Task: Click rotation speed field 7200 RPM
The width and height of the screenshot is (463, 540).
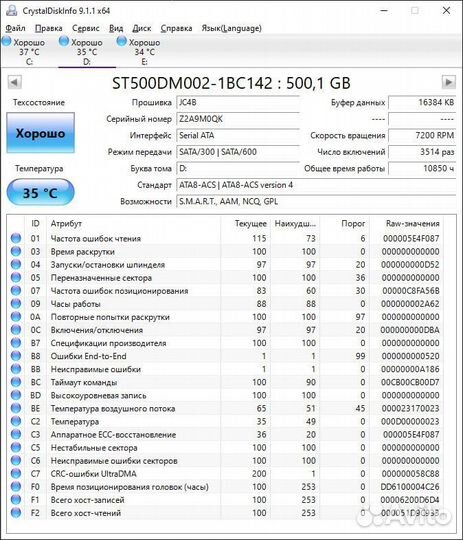Action: pos(422,135)
